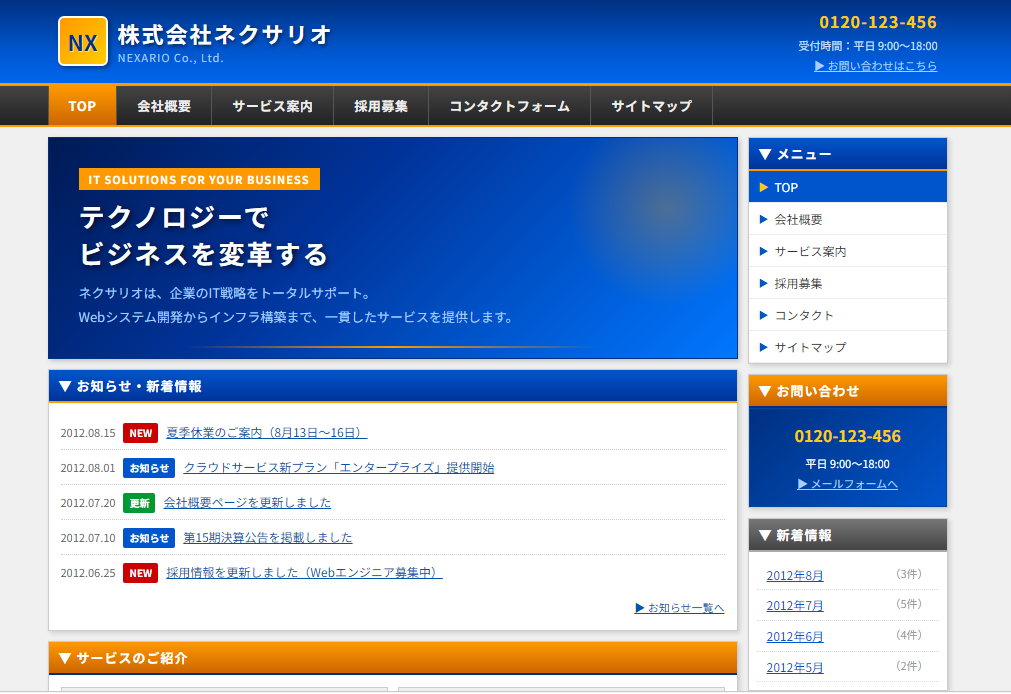Open the 会社概要 navigation tab
This screenshot has height=694, width=1011.
pyautogui.click(x=164, y=106)
